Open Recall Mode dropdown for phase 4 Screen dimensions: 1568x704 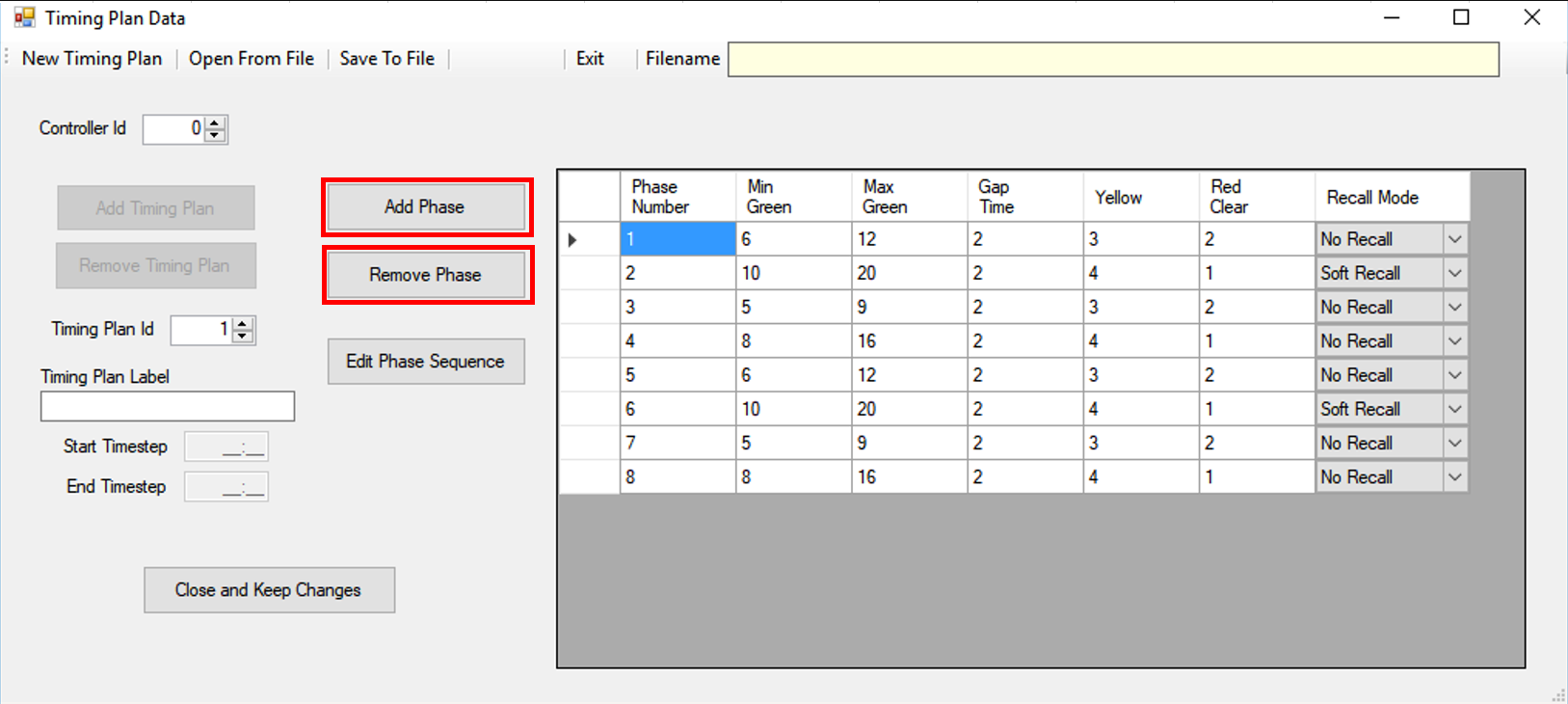point(1455,340)
